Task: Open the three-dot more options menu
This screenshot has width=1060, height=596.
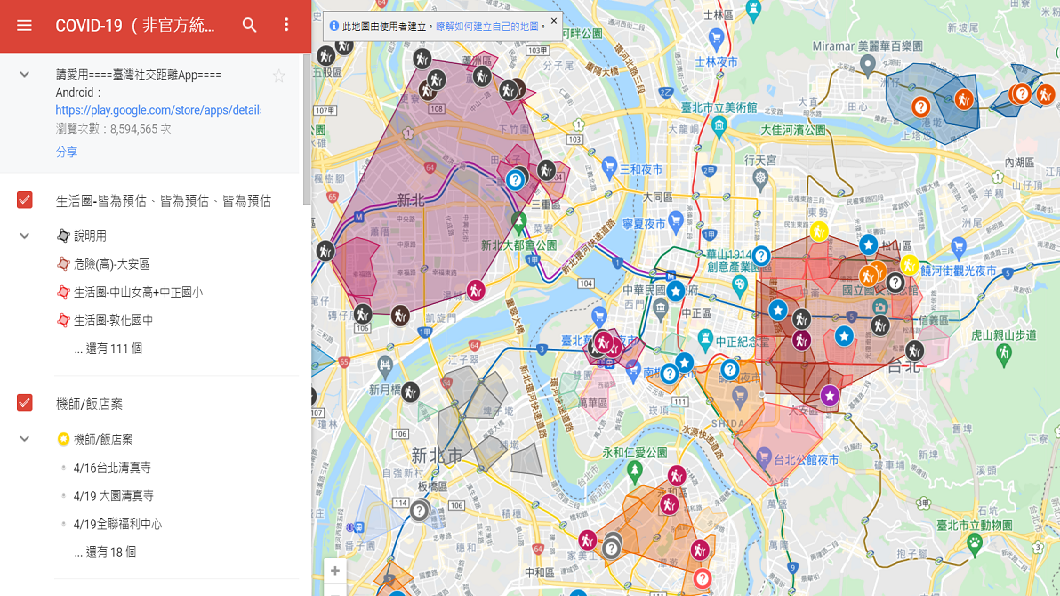Action: coord(287,25)
